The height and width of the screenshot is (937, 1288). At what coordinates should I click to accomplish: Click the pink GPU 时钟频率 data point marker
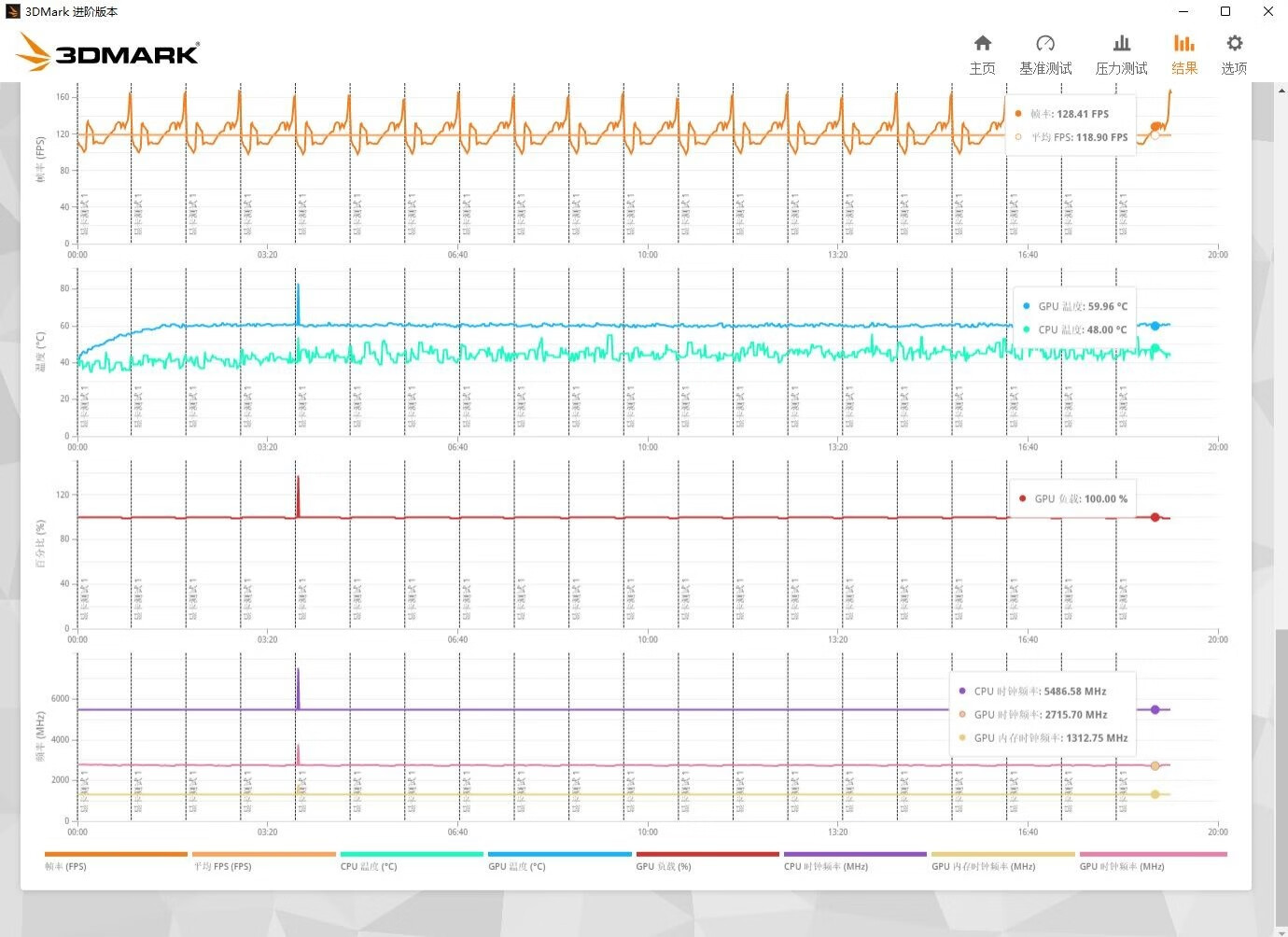(x=1155, y=765)
